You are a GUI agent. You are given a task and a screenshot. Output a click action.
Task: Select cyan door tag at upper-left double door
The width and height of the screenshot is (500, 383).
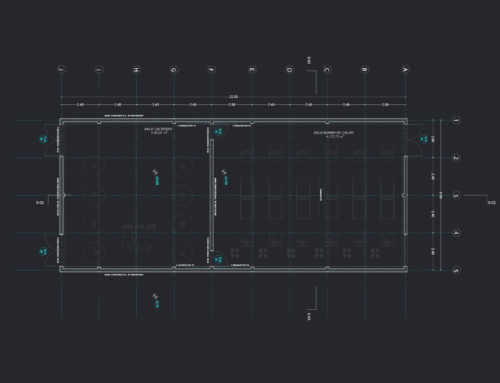coord(43,139)
